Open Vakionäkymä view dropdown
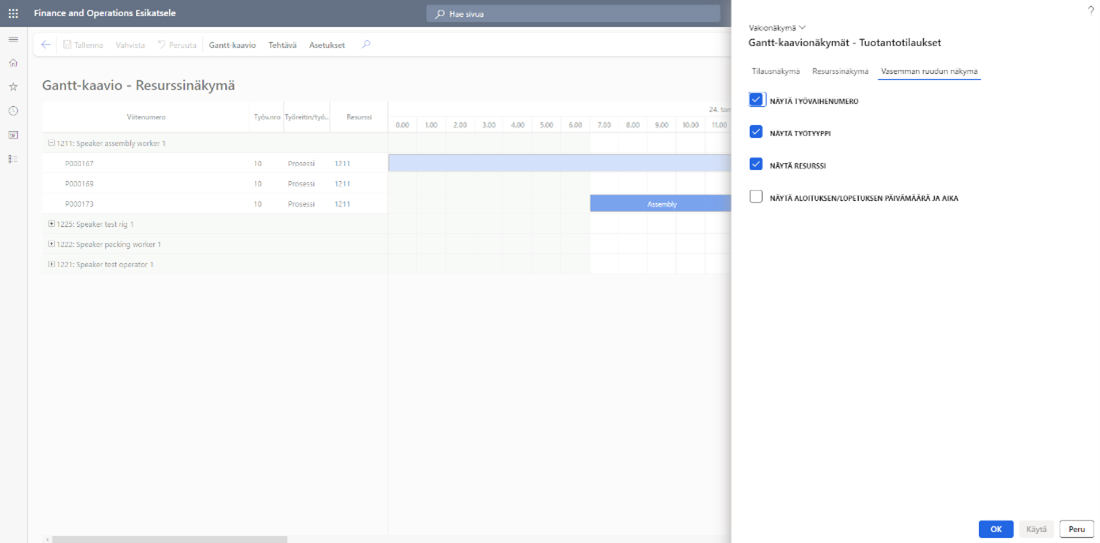Viewport: 1100px width, 543px height. (x=778, y=28)
